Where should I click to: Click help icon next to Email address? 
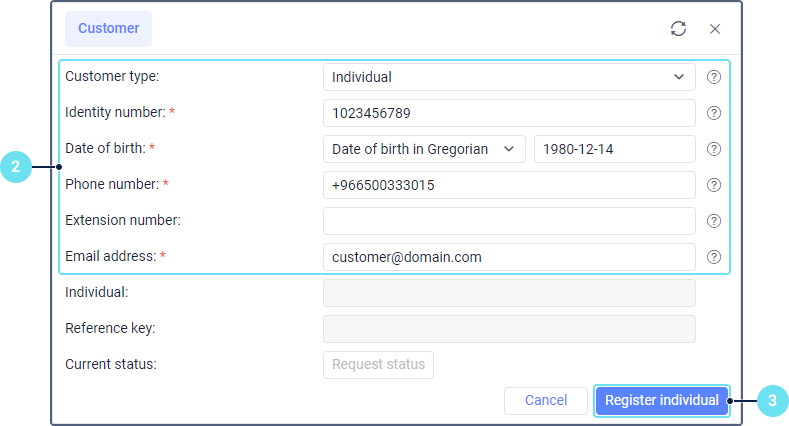coord(714,257)
